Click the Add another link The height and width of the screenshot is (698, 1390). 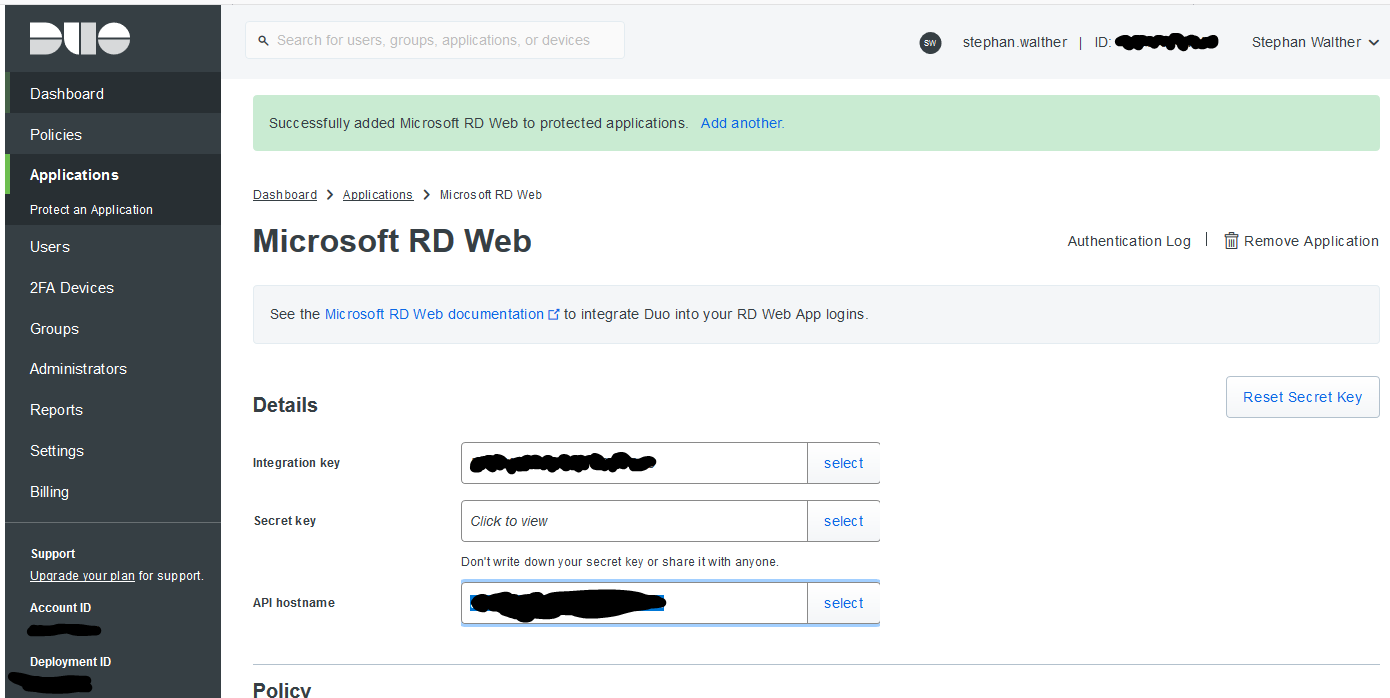742,123
